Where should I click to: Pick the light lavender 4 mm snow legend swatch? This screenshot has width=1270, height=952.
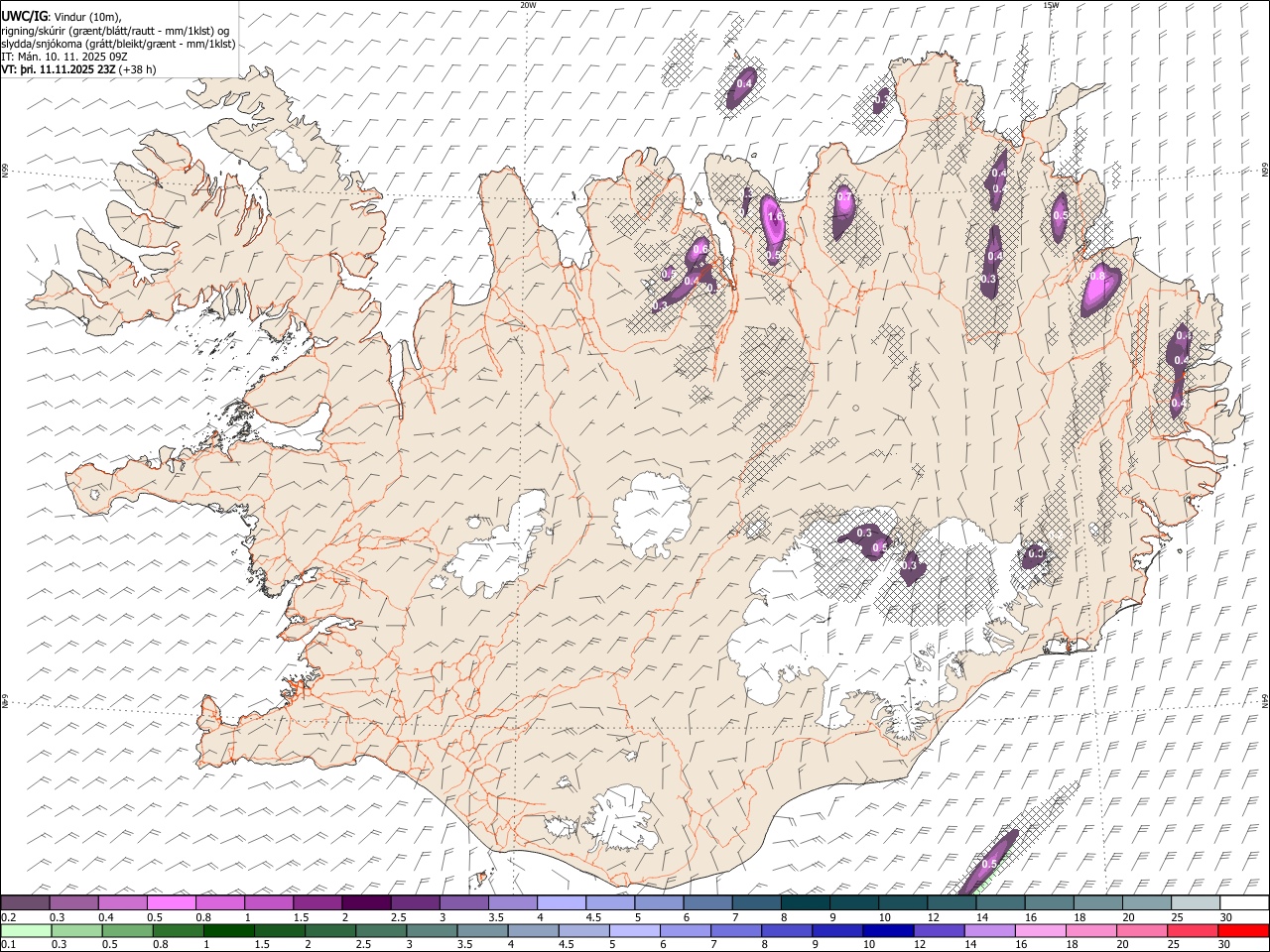(x=562, y=902)
